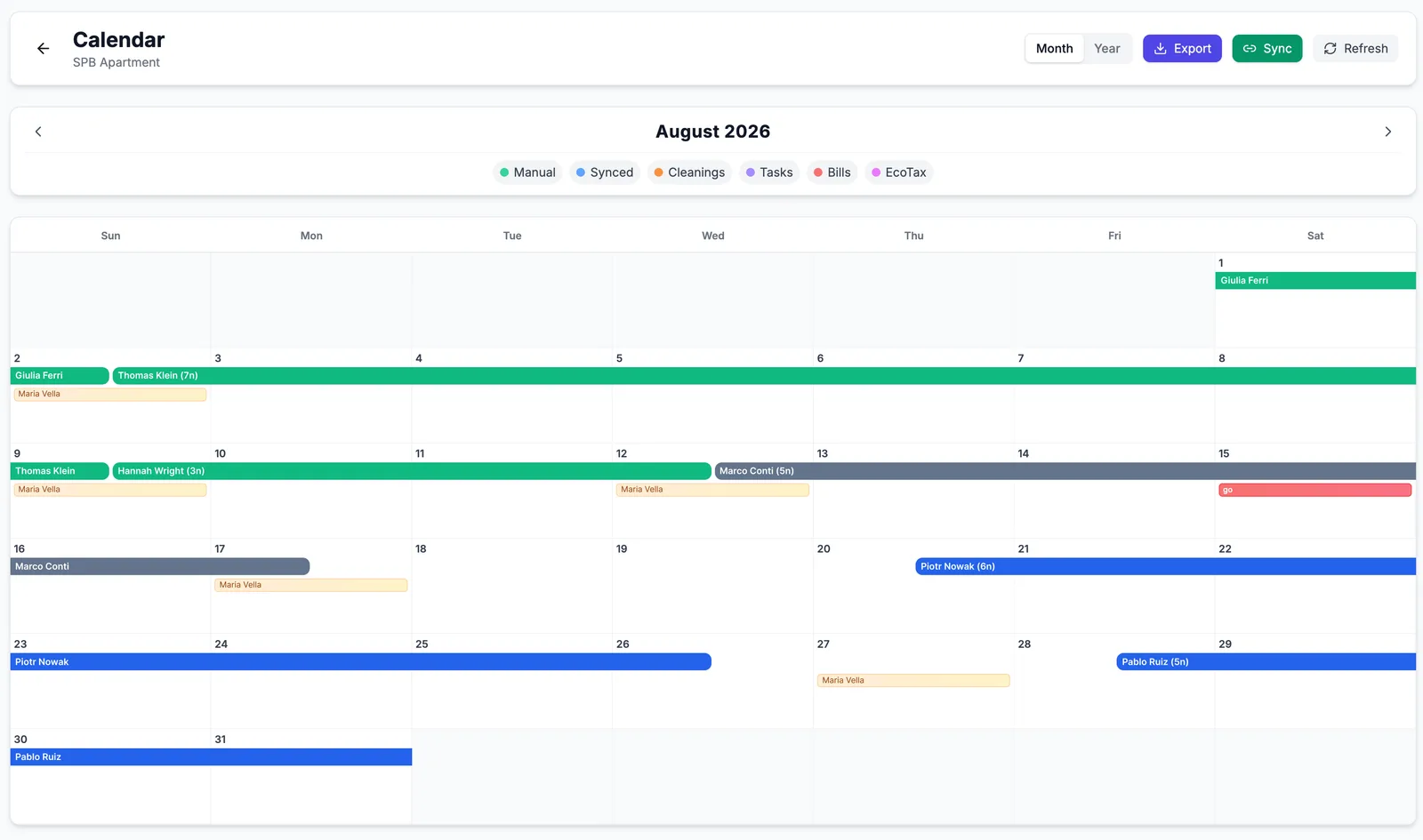Open Giulia Ferri booking on August 1
This screenshot has height=840, width=1423.
1315,281
